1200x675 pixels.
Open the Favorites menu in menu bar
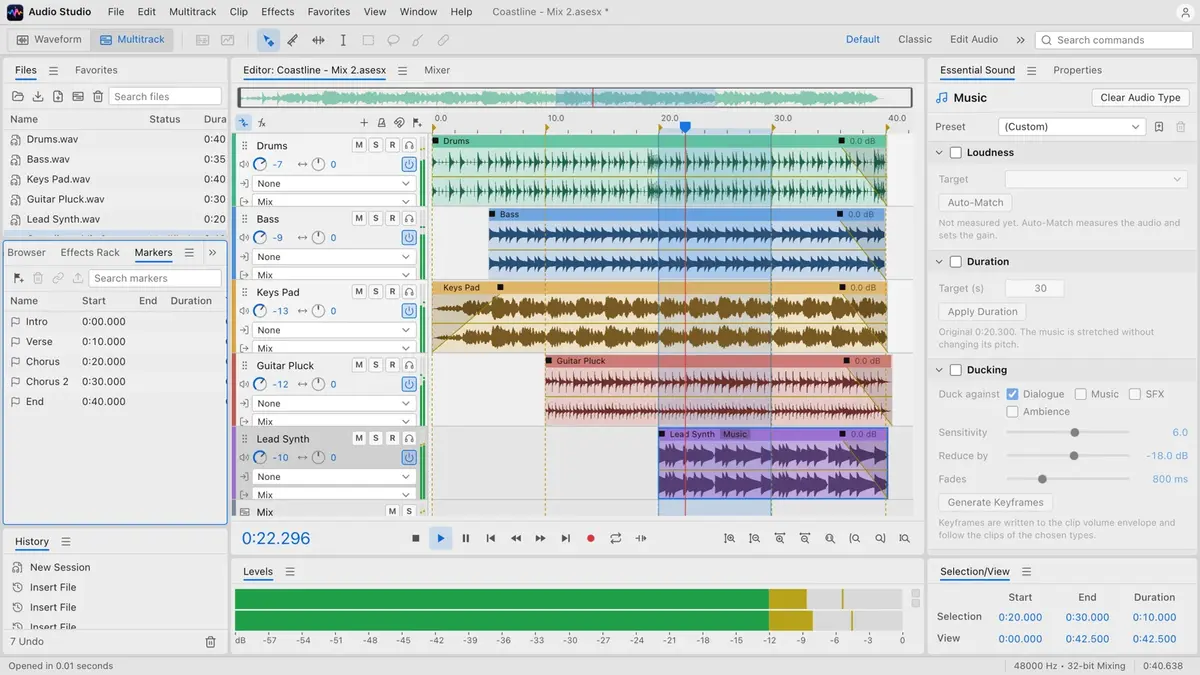329,12
